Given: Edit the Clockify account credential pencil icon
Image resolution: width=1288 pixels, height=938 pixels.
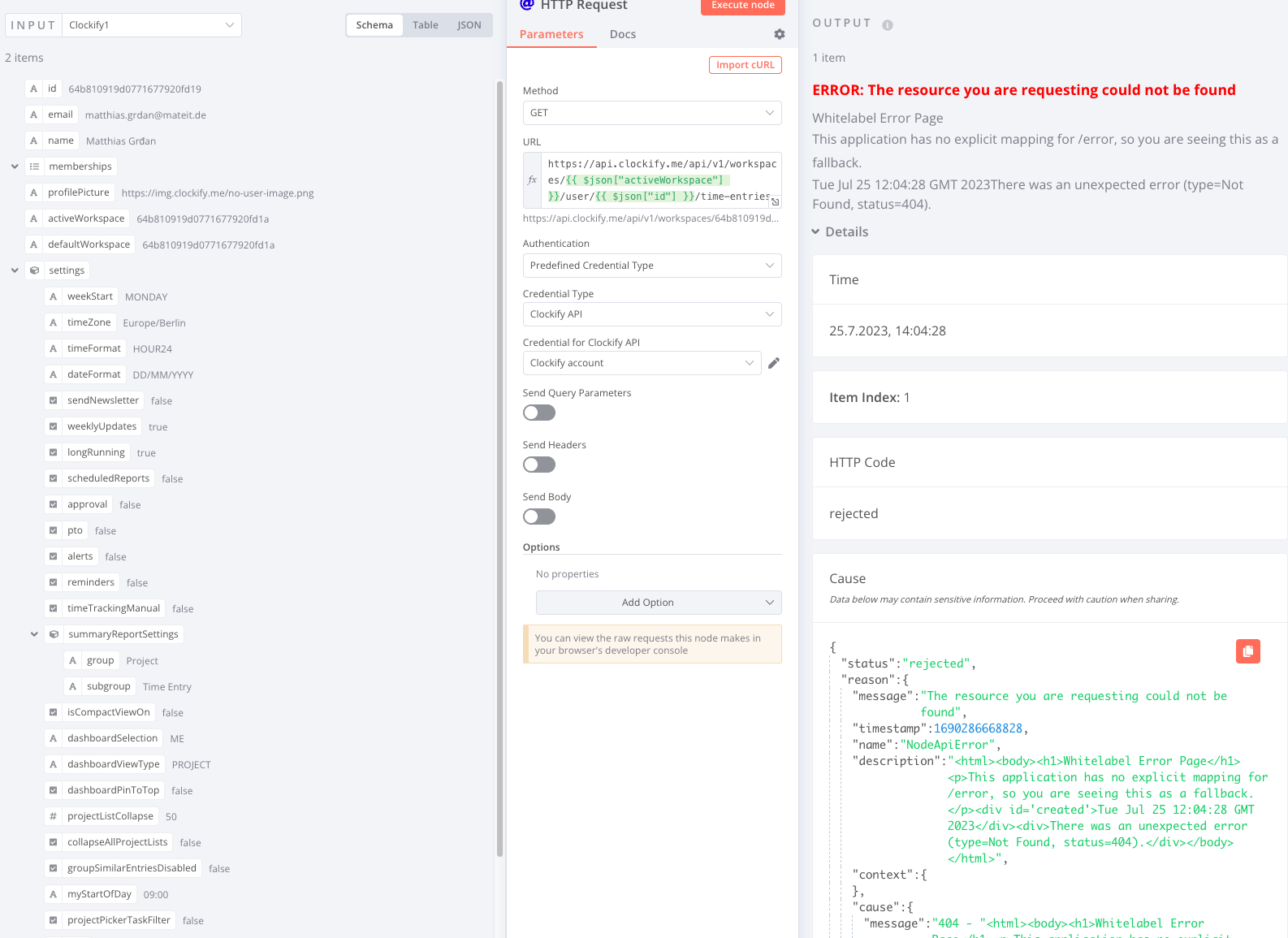Looking at the screenshot, I should point(774,363).
